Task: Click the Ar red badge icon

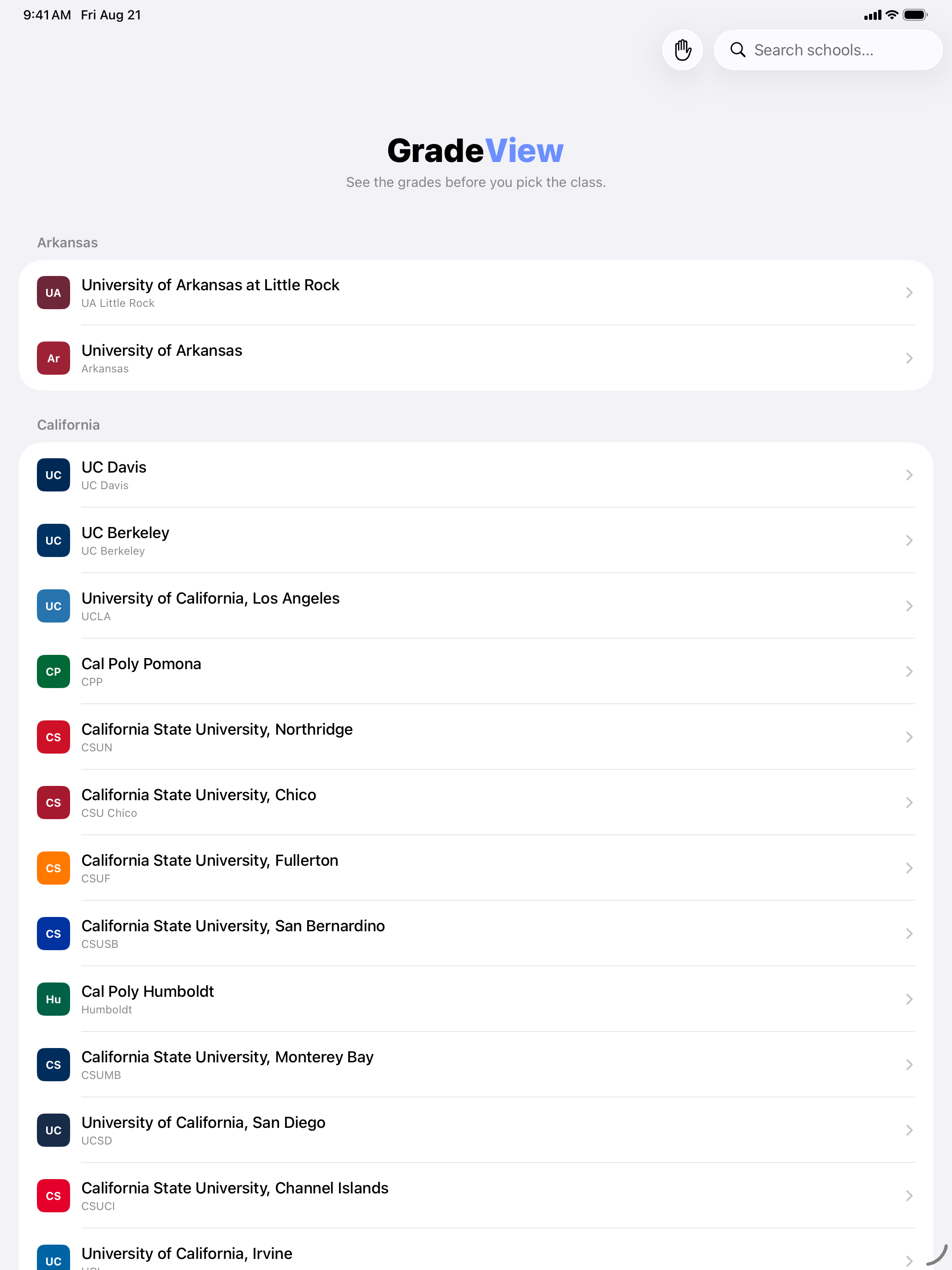Action: (54, 358)
